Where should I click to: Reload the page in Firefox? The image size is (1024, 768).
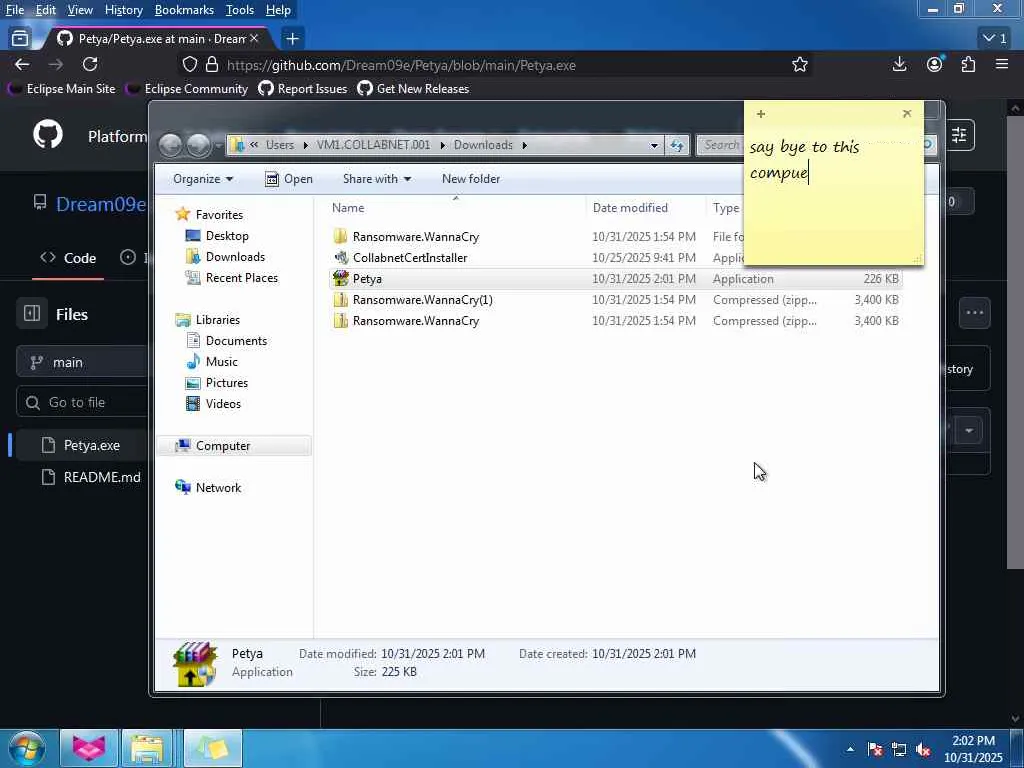tap(90, 64)
